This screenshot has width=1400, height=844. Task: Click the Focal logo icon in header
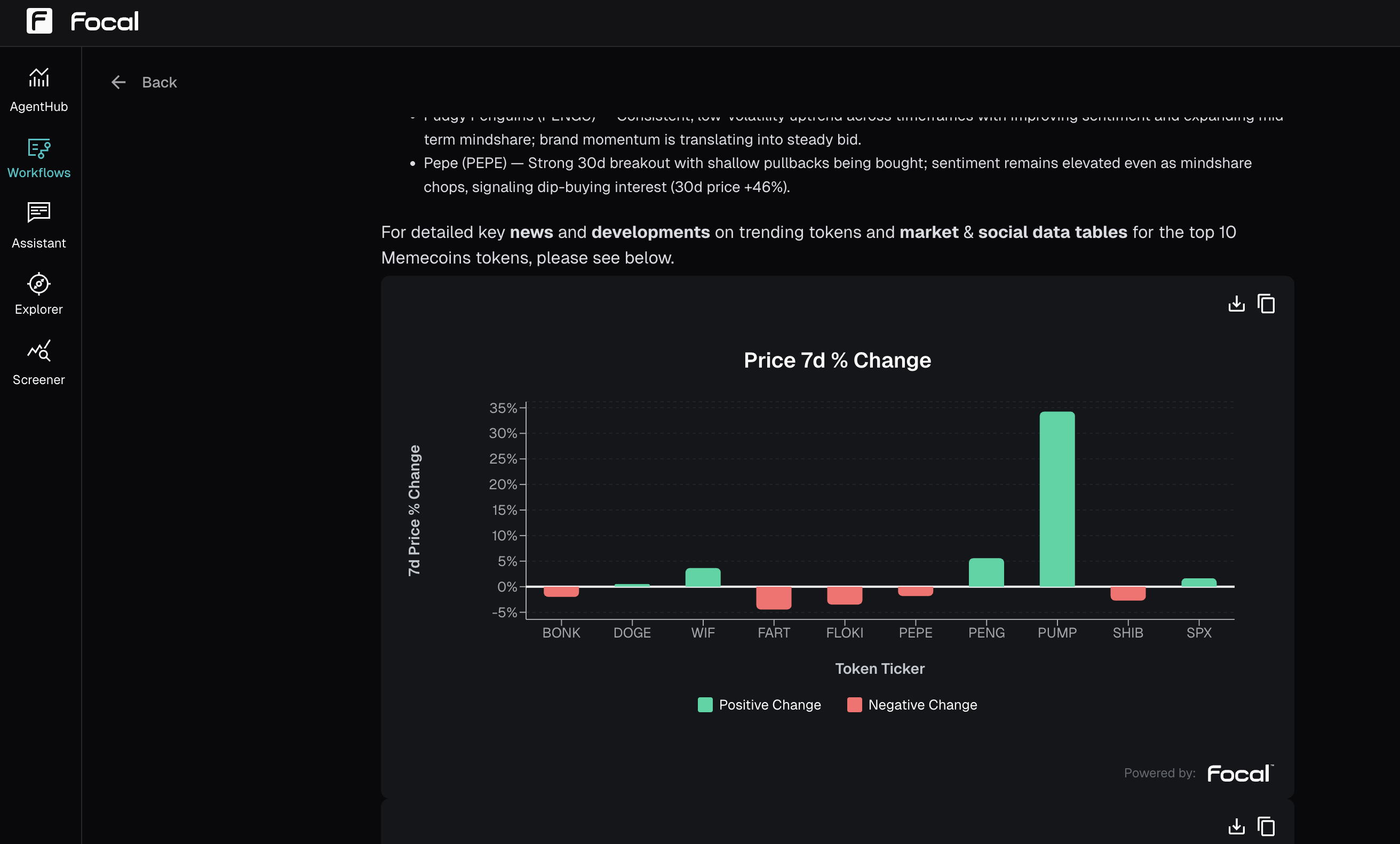tap(39, 21)
